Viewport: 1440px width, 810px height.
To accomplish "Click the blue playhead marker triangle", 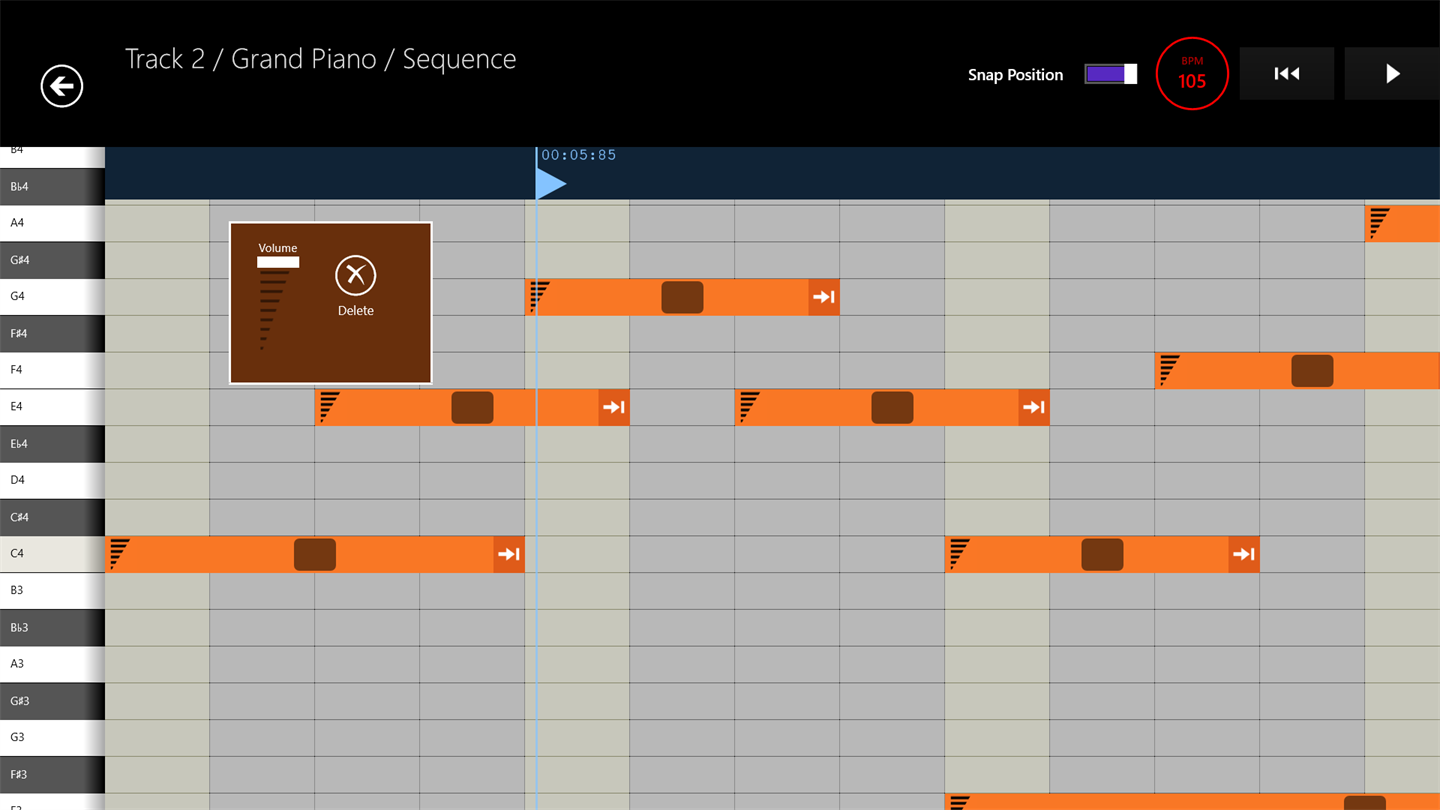I will (x=549, y=184).
